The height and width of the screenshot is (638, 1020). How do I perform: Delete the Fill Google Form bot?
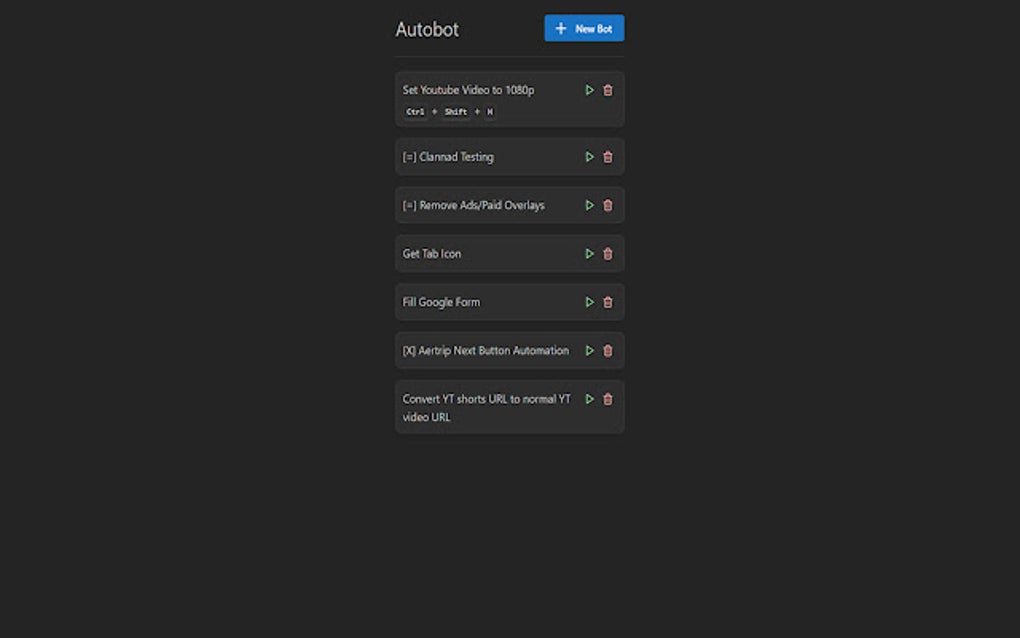(607, 301)
